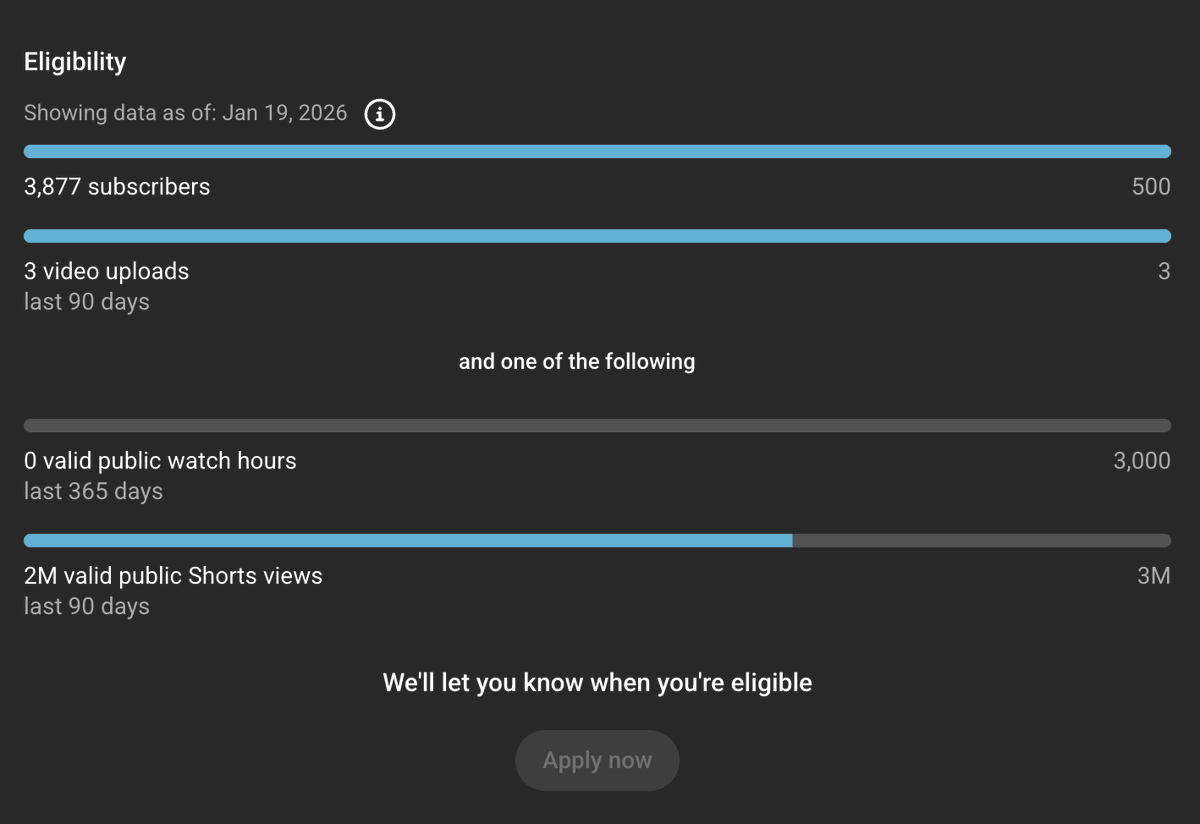
Task: Click the 500 subscriber target number
Action: click(x=1151, y=187)
